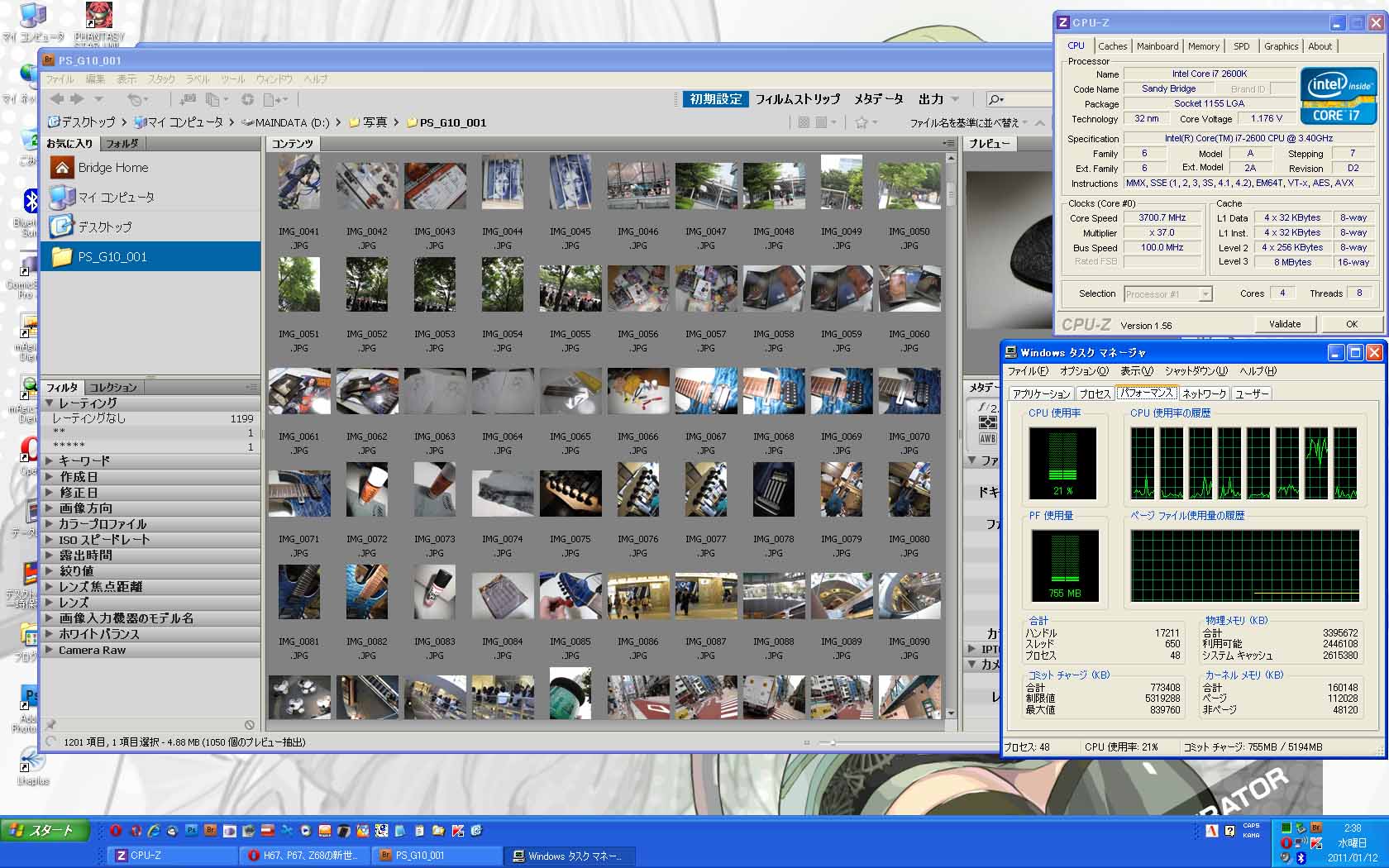Viewport: 1389px width, 868px height.
Task: Launch Photoshop from quick launch bar
Action: 192,831
